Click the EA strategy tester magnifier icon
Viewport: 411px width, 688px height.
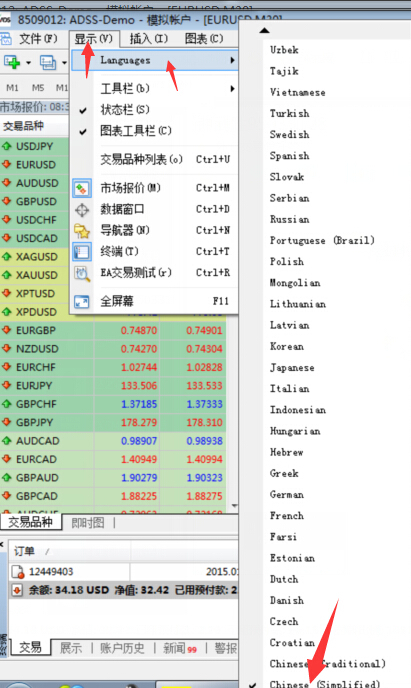tap(82, 273)
